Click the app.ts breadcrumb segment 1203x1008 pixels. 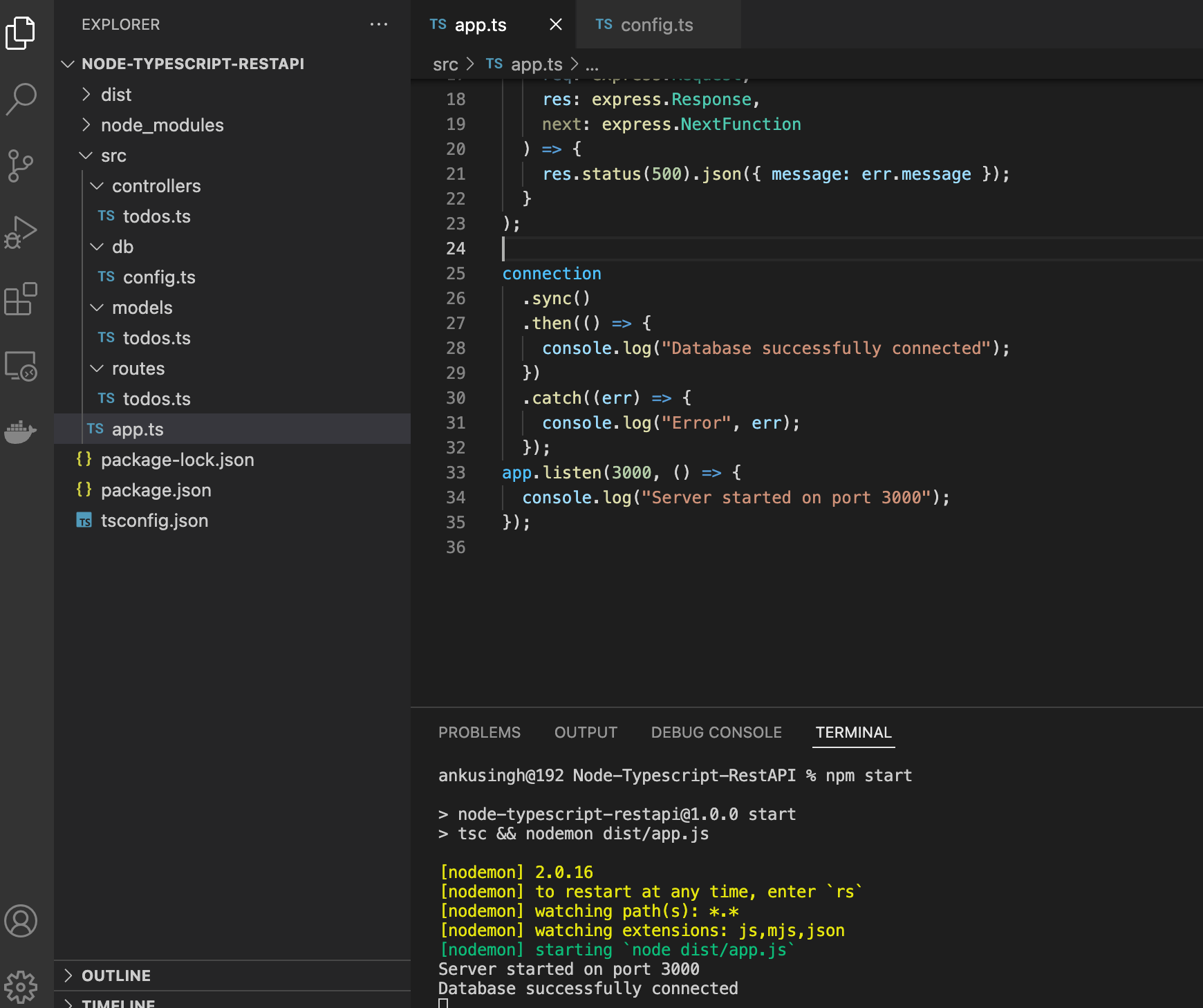coord(537,64)
